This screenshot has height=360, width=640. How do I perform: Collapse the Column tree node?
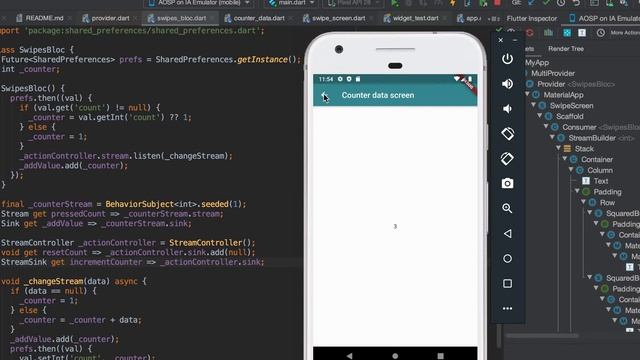tap(571, 170)
